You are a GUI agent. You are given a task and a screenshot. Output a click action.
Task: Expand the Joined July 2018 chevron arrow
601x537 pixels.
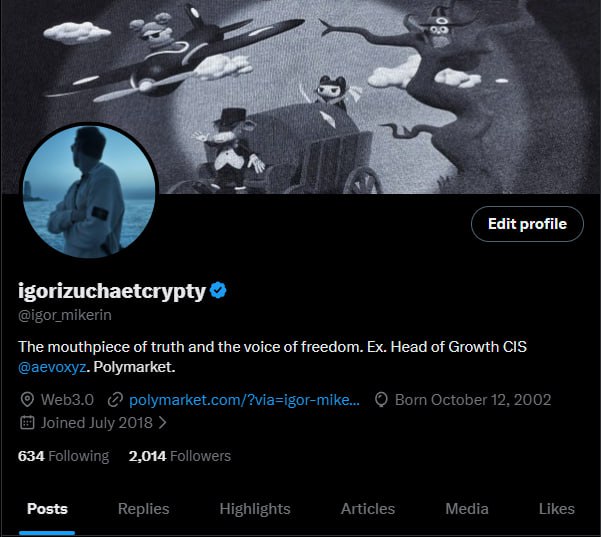pos(163,423)
